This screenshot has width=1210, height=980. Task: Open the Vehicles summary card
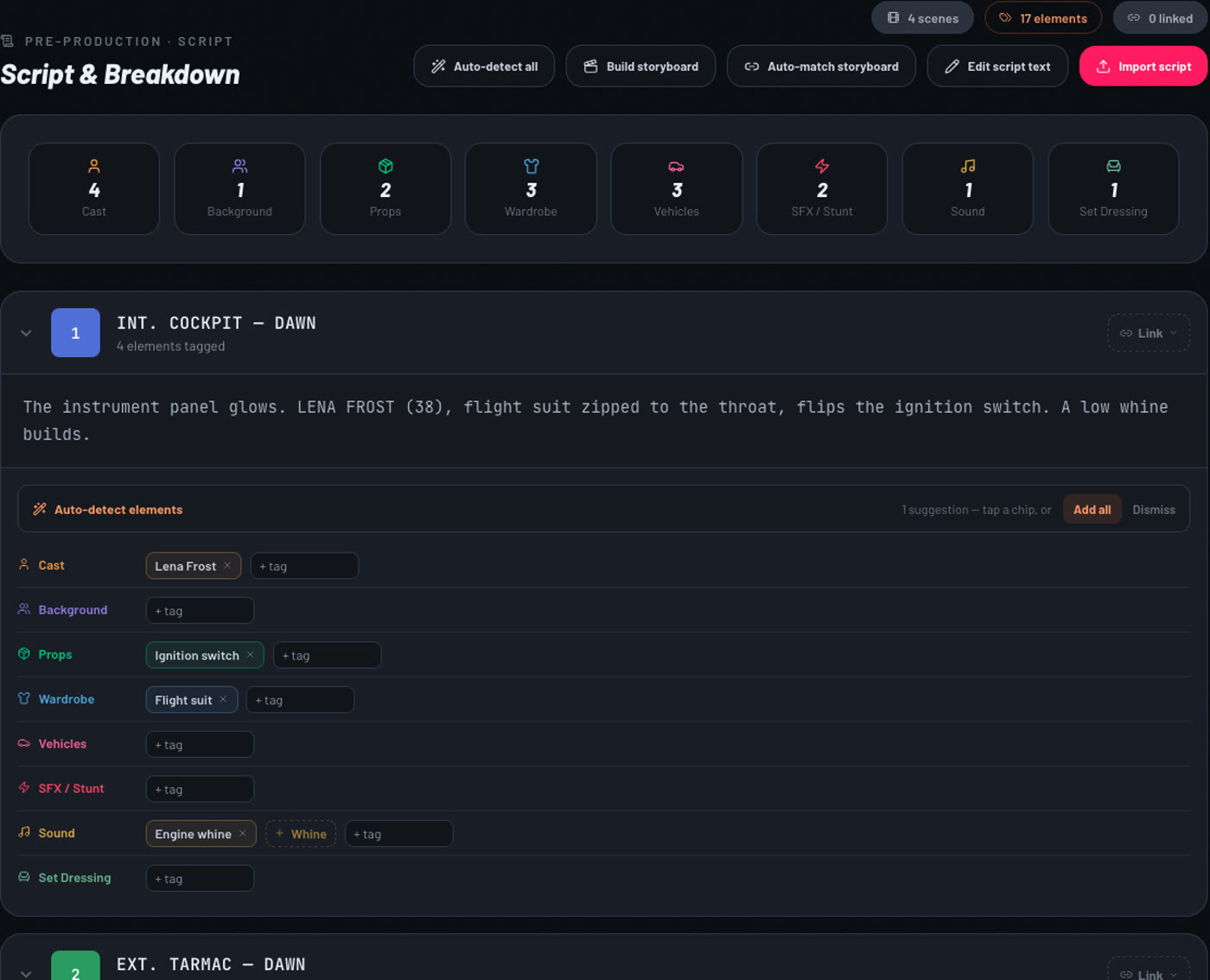point(677,188)
